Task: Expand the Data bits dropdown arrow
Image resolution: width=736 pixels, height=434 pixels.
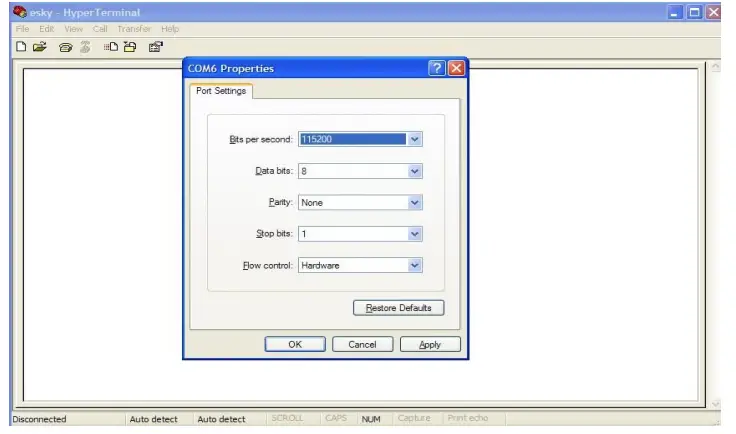Action: tap(414, 171)
